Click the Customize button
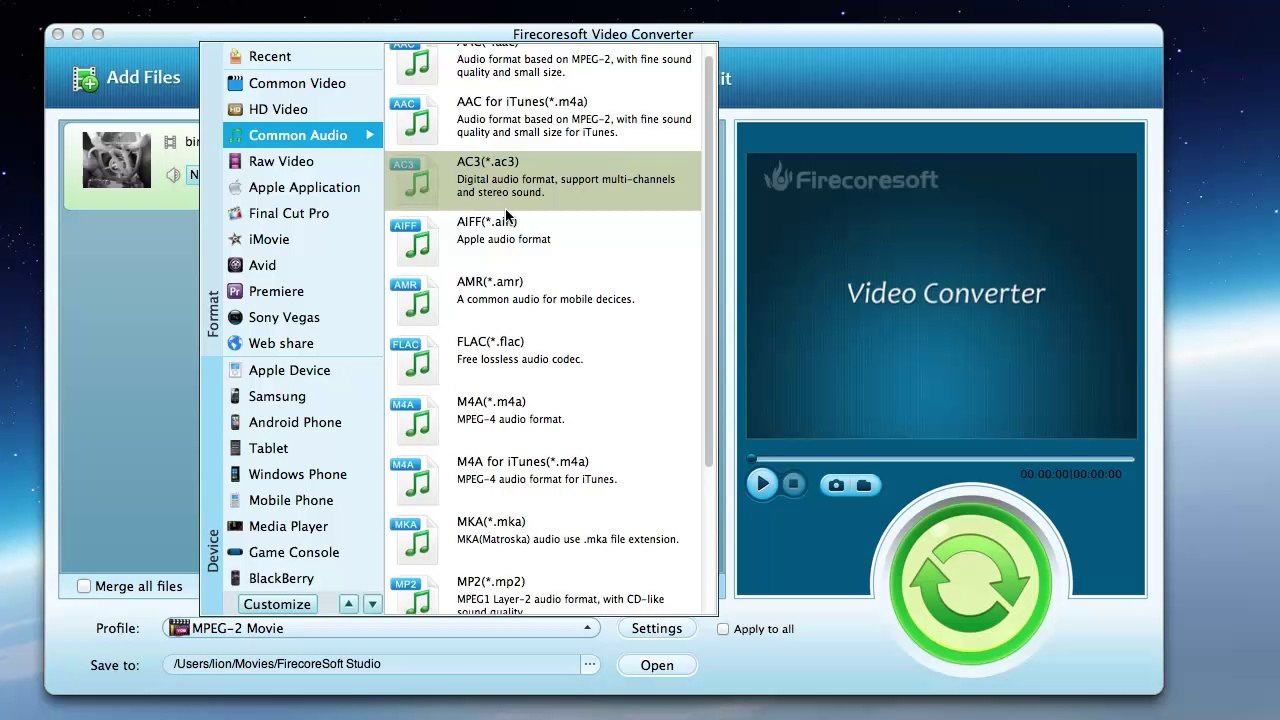The height and width of the screenshot is (720, 1280). [277, 604]
